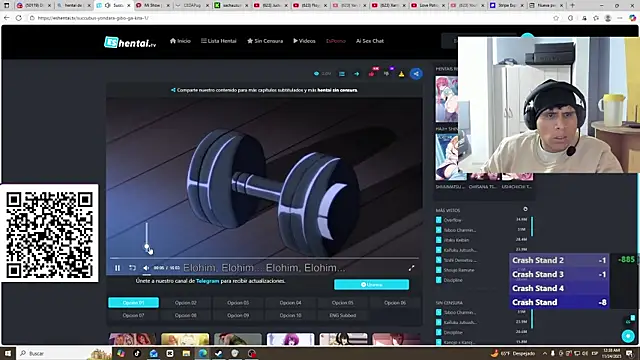
Task: Click the Buscar taskbar search box
Action: tap(64, 353)
